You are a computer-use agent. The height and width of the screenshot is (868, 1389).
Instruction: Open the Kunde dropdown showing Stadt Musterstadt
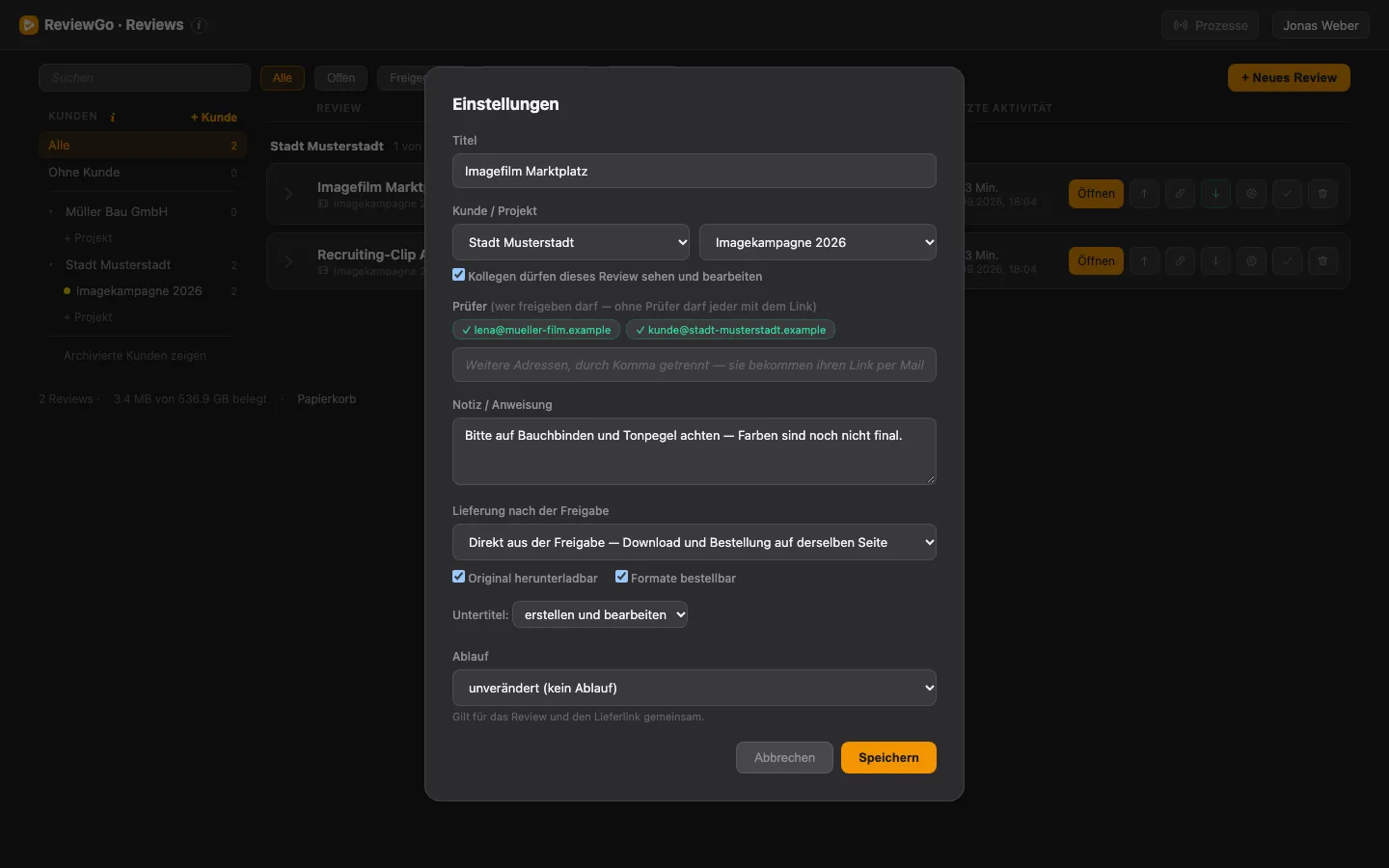pyautogui.click(x=571, y=242)
